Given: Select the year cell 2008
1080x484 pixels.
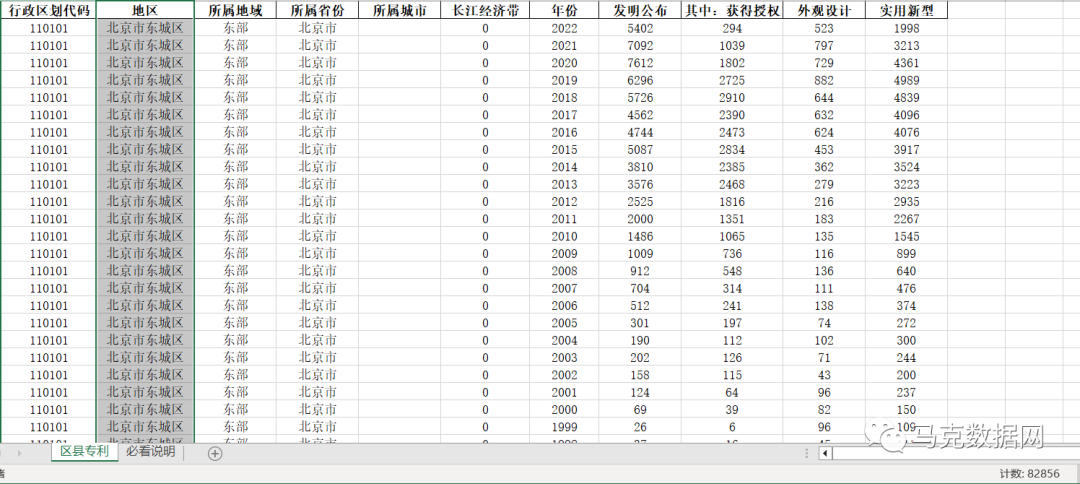Looking at the screenshot, I should [565, 271].
